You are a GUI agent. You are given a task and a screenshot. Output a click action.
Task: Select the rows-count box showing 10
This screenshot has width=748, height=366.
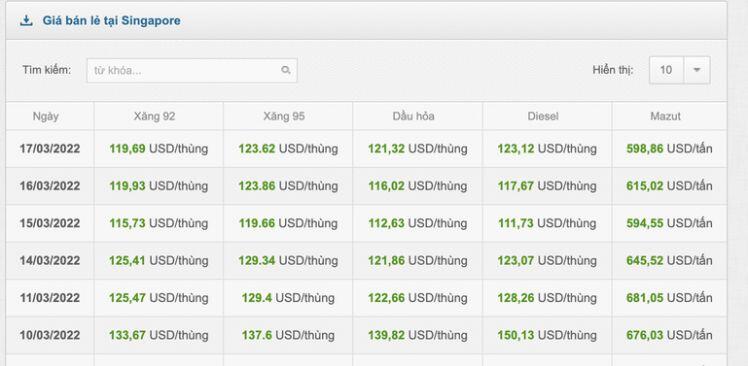click(666, 70)
